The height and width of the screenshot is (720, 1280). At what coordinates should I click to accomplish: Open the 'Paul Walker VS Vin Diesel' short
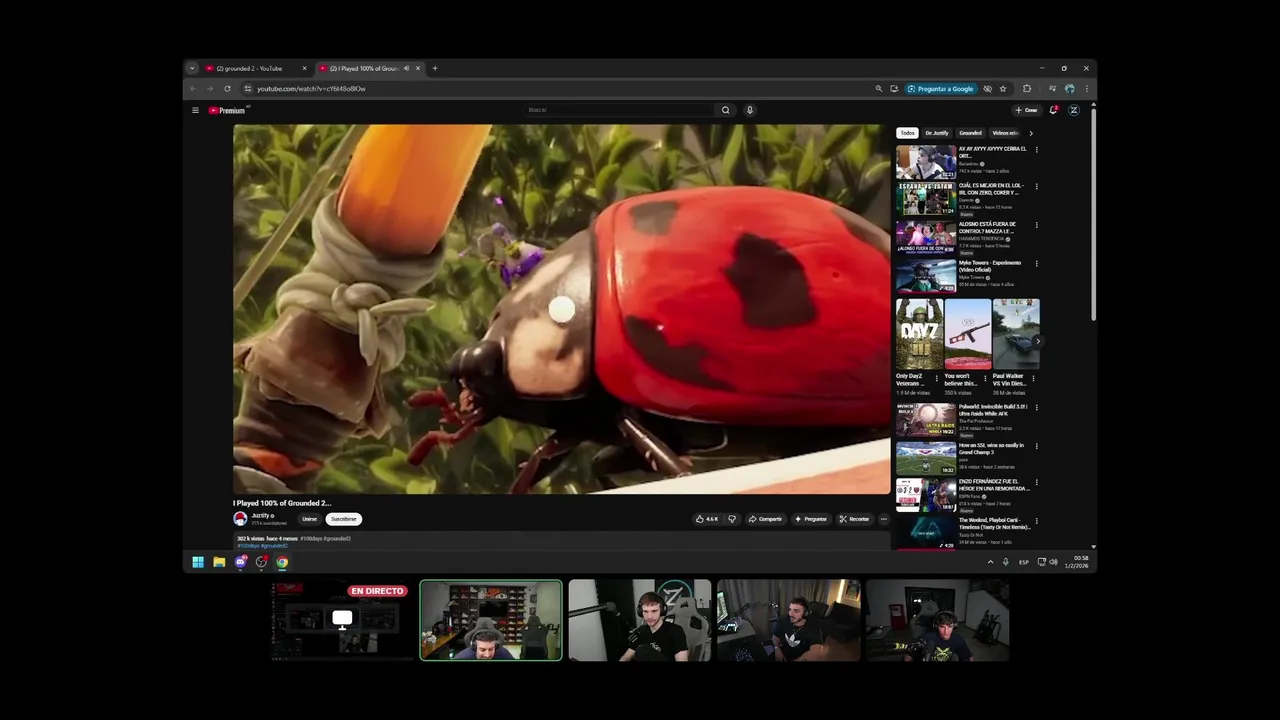click(1016, 334)
